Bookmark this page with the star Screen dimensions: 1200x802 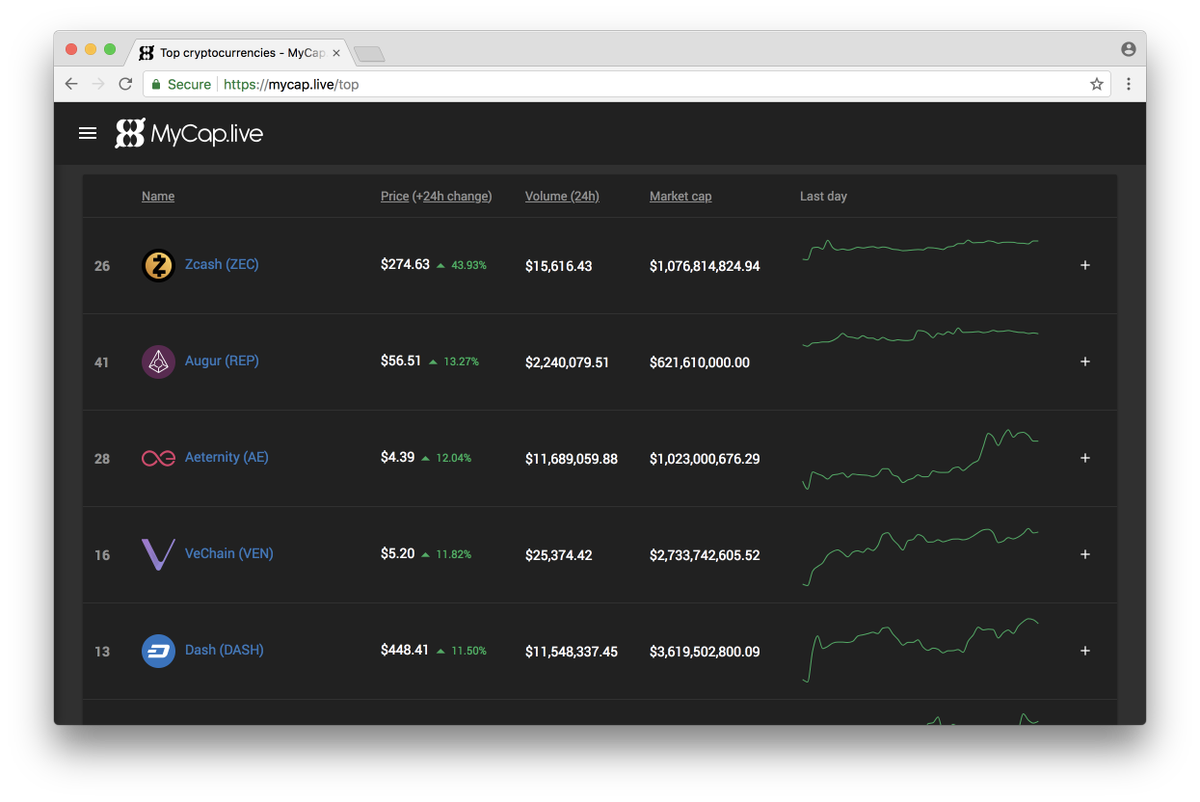1097,84
